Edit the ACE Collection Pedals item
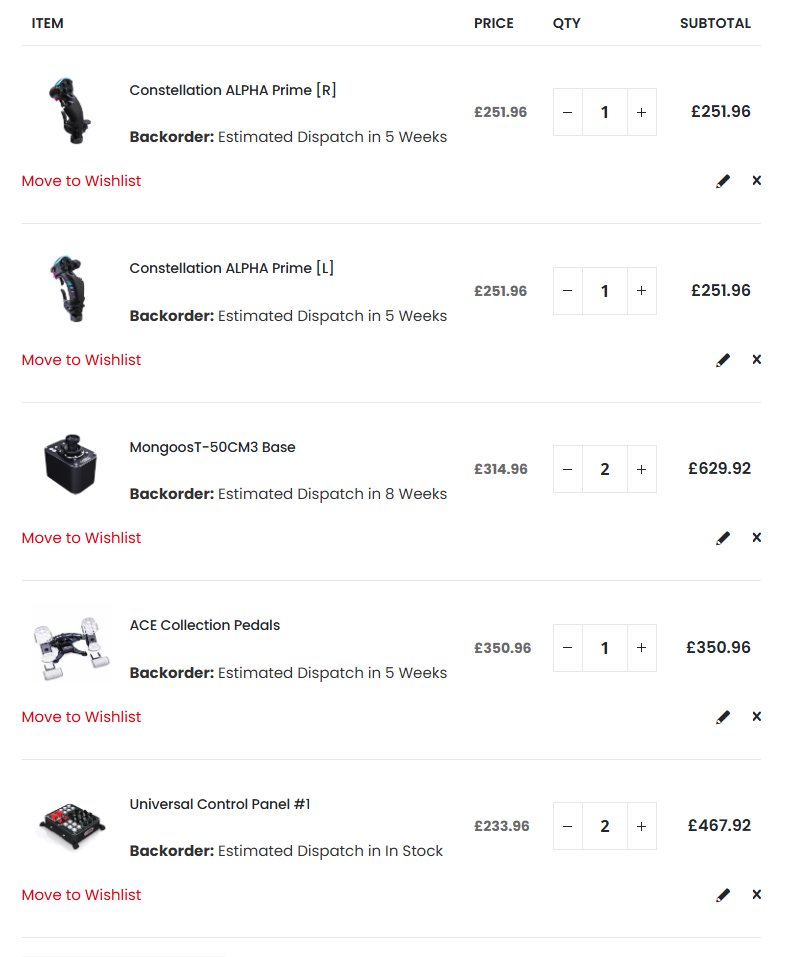 pos(723,717)
